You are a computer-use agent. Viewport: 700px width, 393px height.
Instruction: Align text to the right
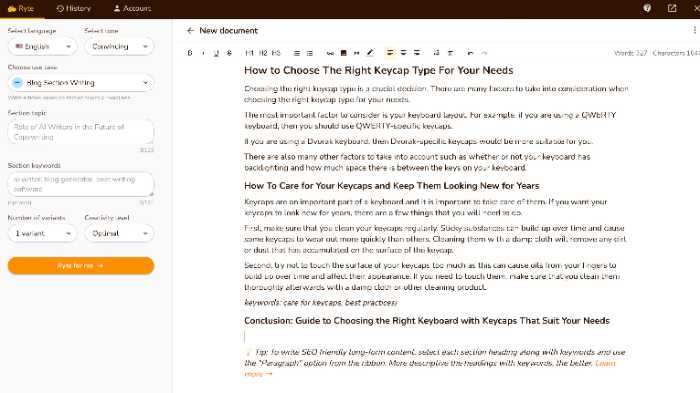pos(417,53)
